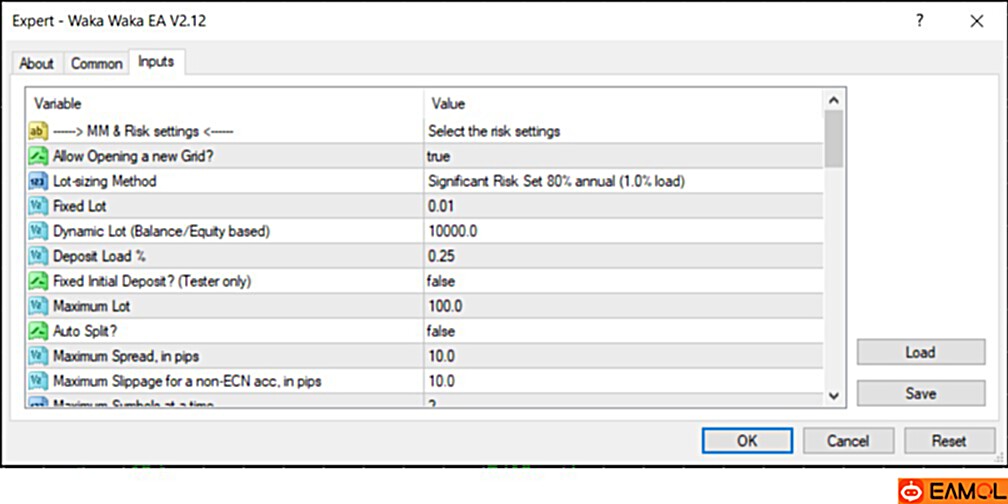Edit the Maximum Spread value 10.0
Image resolution: width=1008 pixels, height=504 pixels.
624,356
